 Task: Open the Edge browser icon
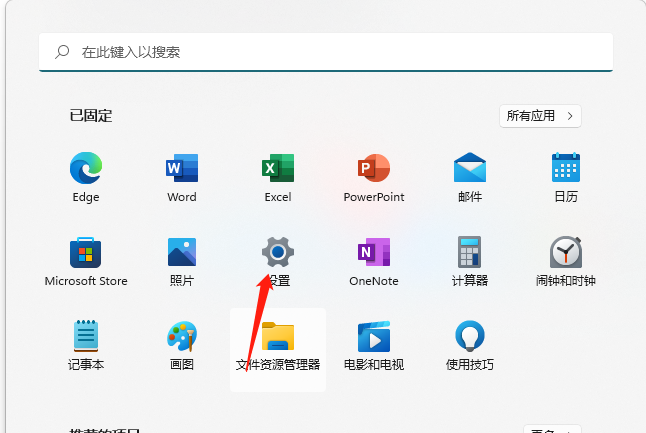86,168
